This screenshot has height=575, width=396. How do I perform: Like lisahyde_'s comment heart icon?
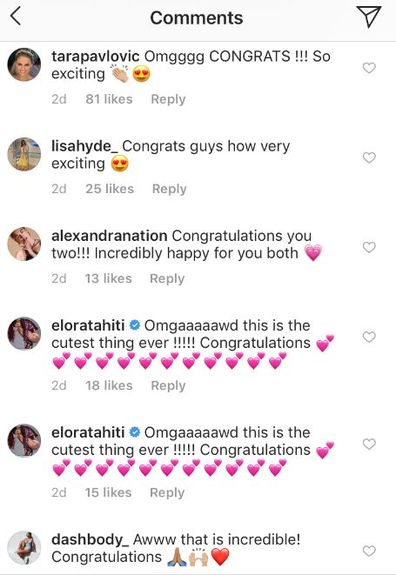point(369,157)
